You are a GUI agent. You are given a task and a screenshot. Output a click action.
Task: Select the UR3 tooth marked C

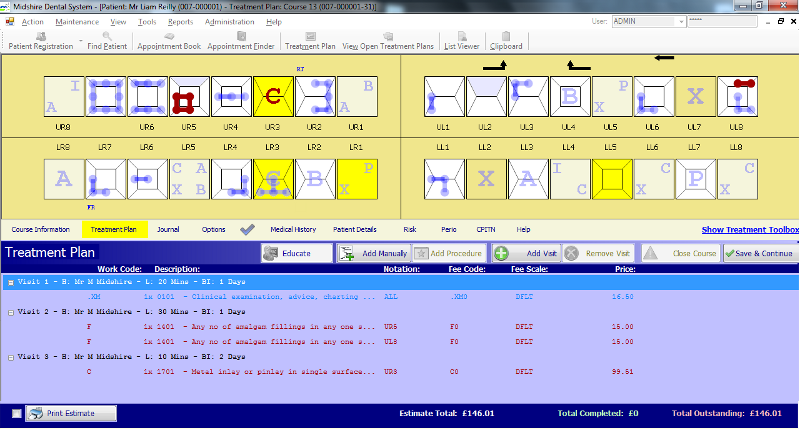coord(273,97)
